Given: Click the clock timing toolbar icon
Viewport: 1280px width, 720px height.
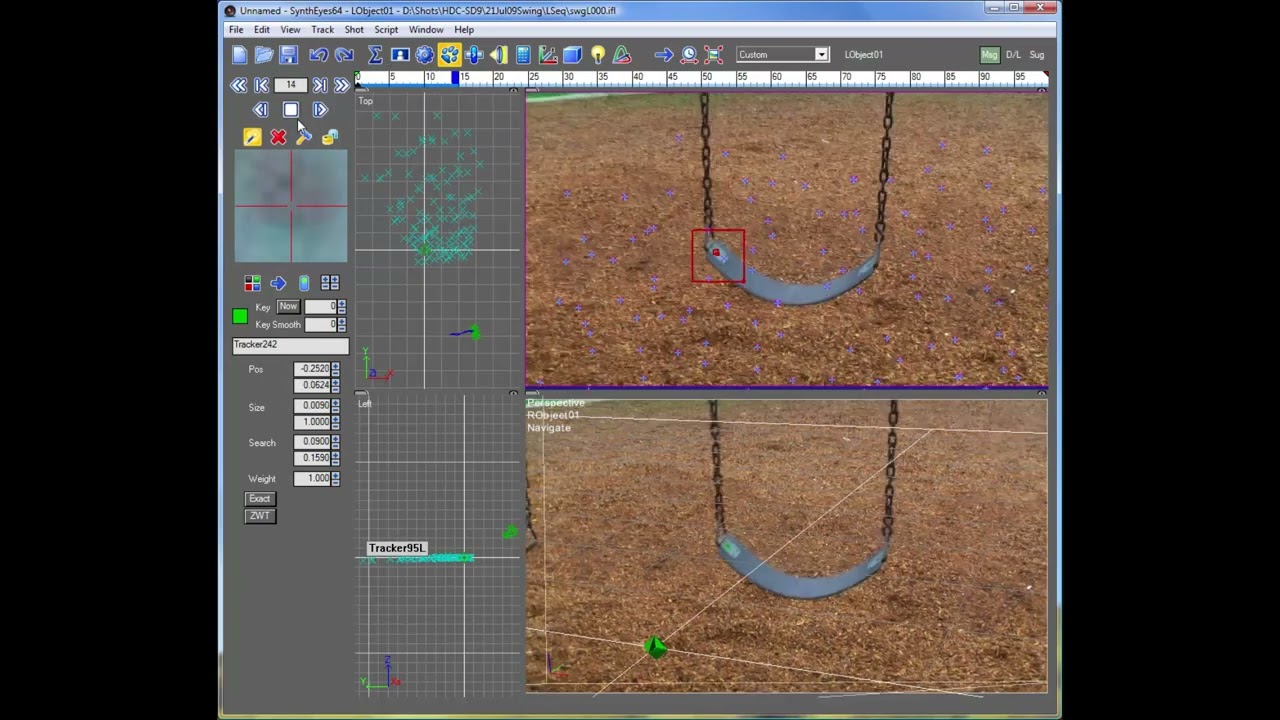Looking at the screenshot, I should [689, 55].
